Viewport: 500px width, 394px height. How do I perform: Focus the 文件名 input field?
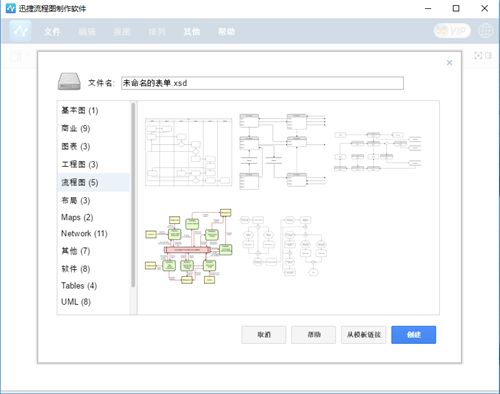point(262,83)
